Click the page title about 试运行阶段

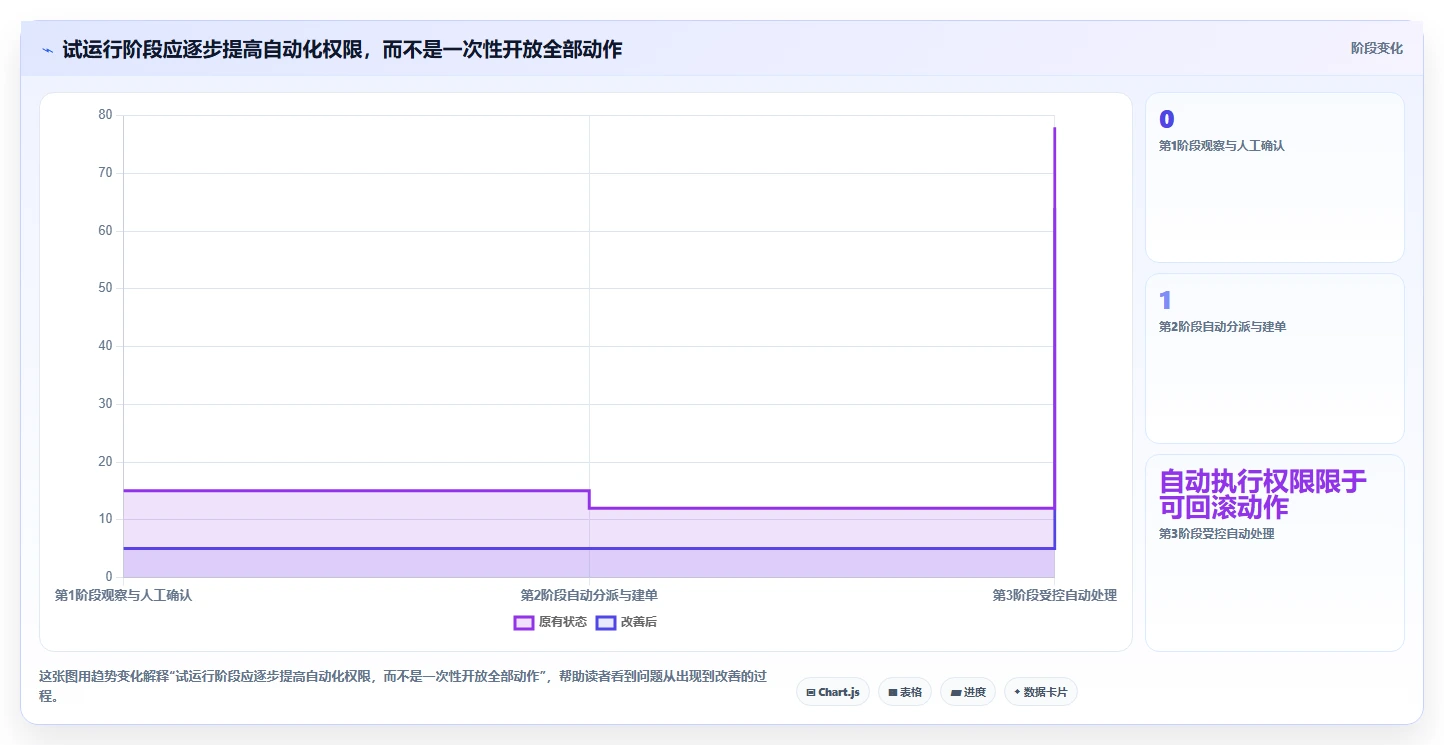(342, 49)
